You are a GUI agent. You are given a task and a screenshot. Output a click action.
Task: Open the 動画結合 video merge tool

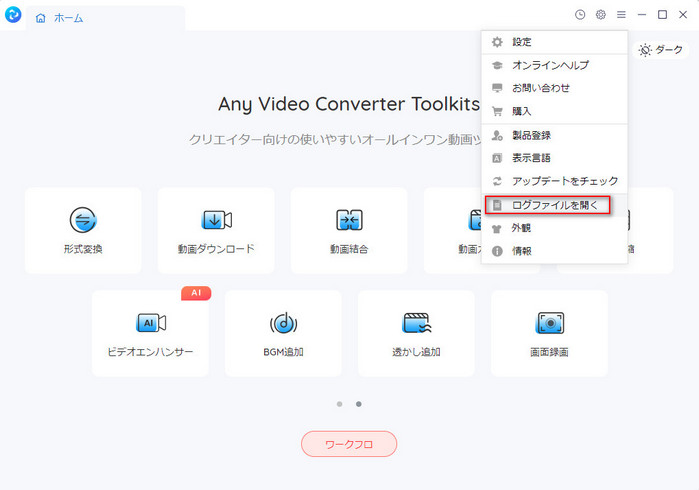[349, 230]
